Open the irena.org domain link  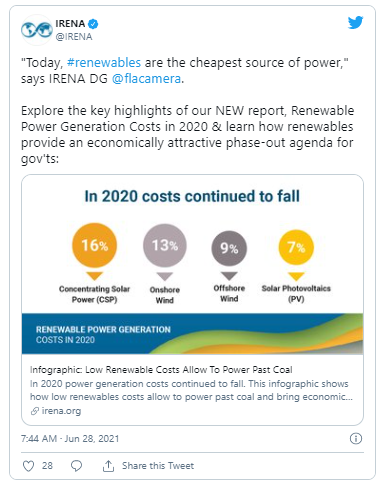point(61,411)
